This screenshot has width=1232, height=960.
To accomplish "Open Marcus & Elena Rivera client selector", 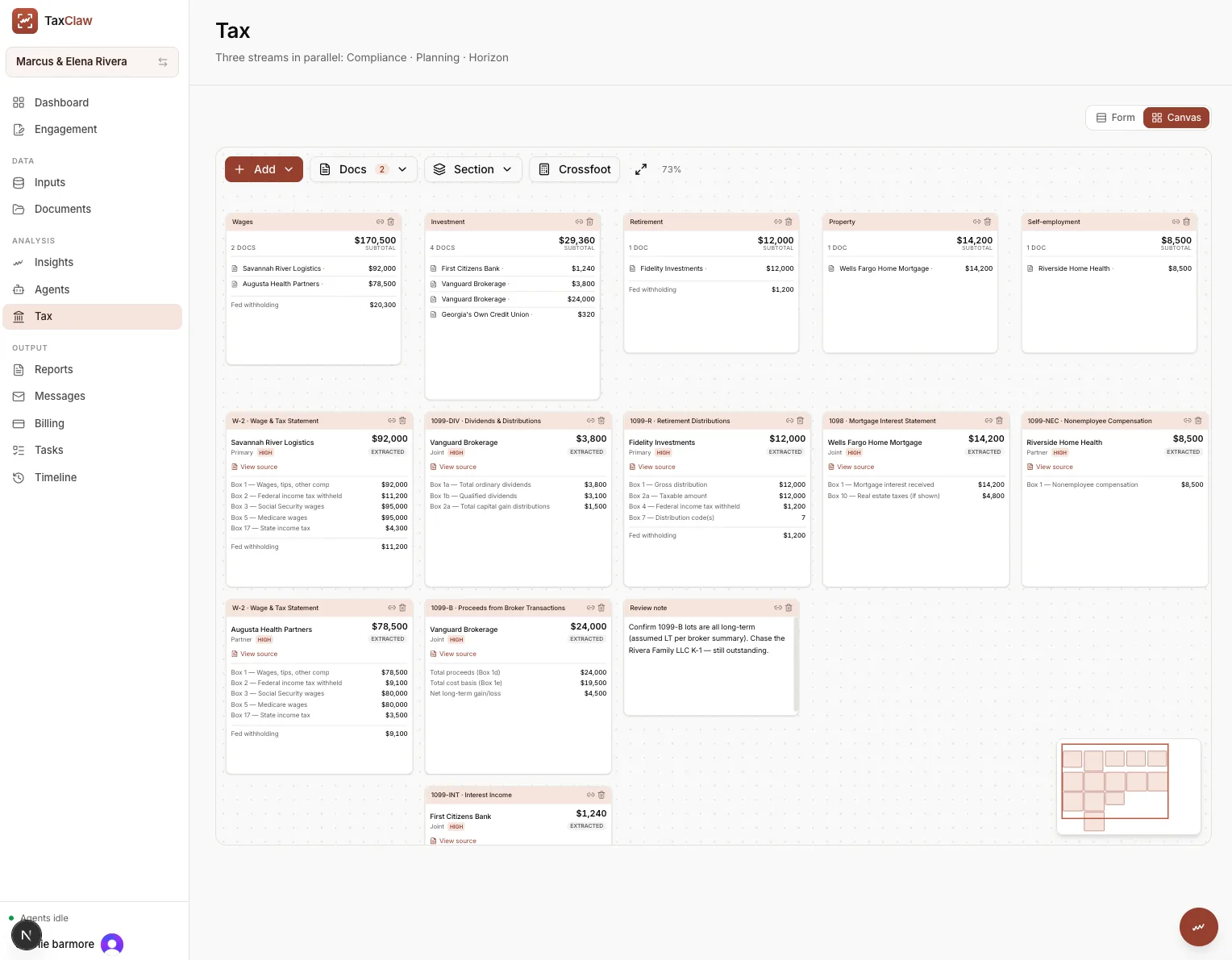I will (92, 62).
